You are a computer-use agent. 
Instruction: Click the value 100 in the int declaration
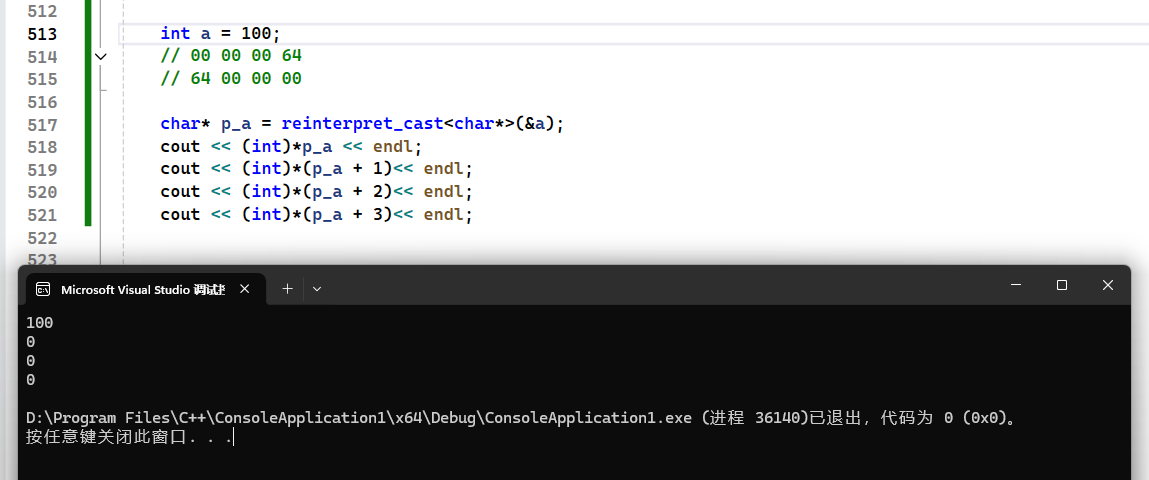tap(256, 34)
